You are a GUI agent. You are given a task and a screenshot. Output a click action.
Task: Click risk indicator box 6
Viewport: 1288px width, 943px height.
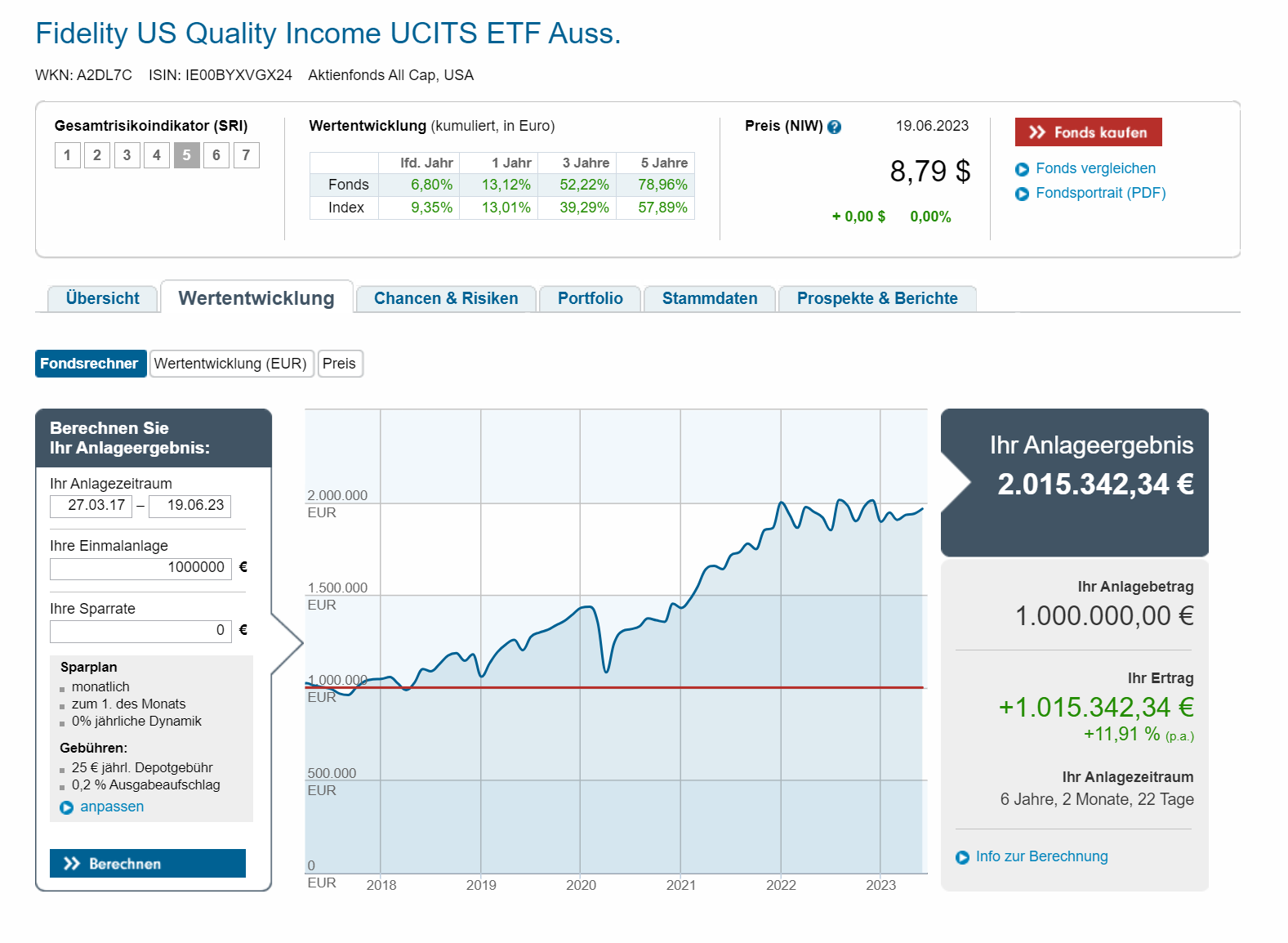point(216,155)
